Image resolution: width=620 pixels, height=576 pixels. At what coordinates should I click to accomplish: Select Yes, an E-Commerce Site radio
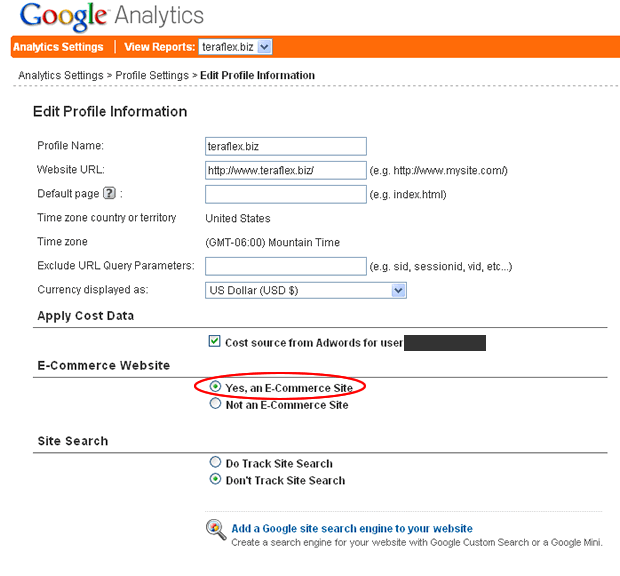tap(215, 387)
